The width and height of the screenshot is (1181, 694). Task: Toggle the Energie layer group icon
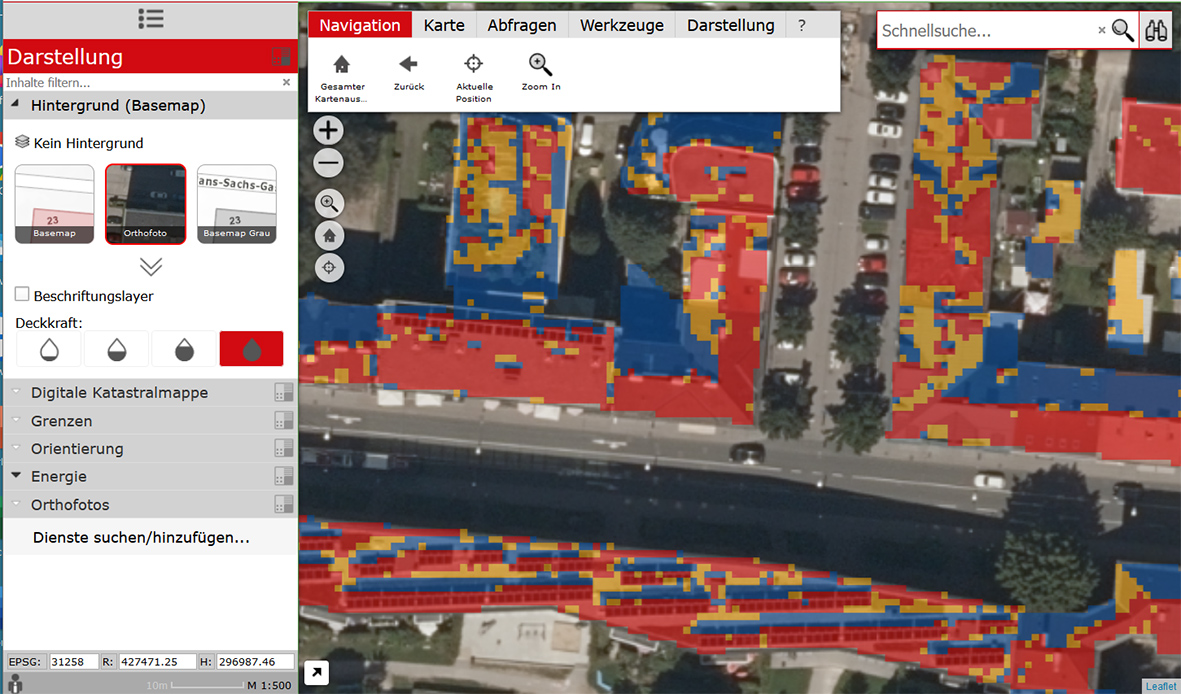(284, 477)
